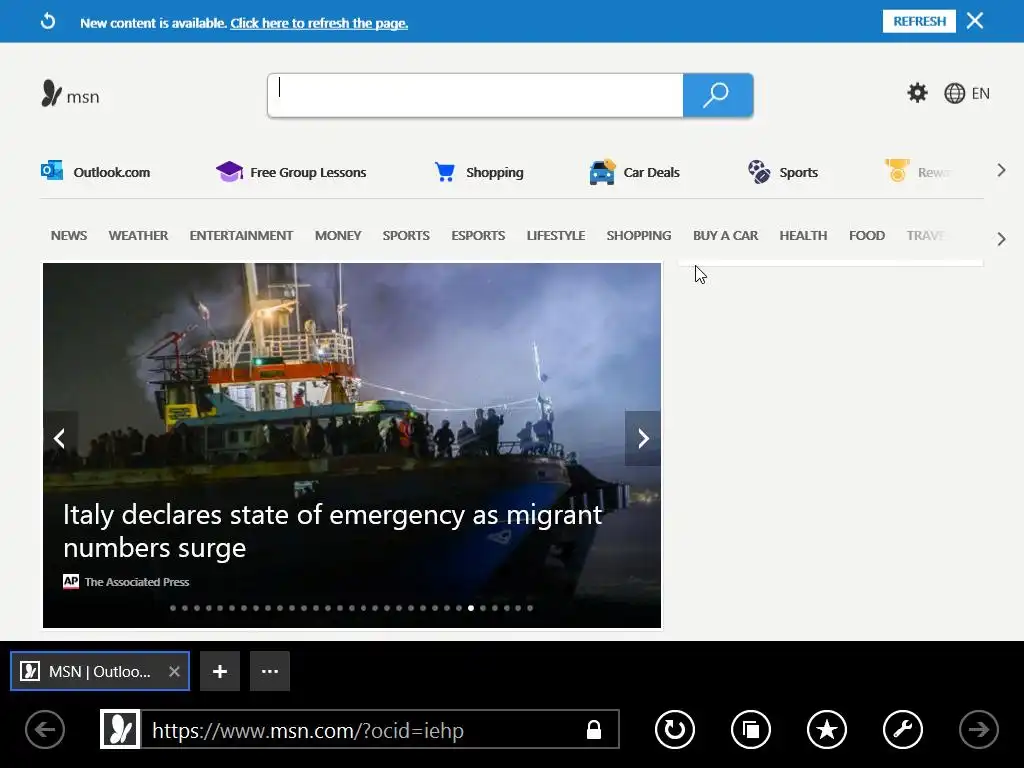
Task: Open Favorites with star button
Action: [x=827, y=729]
